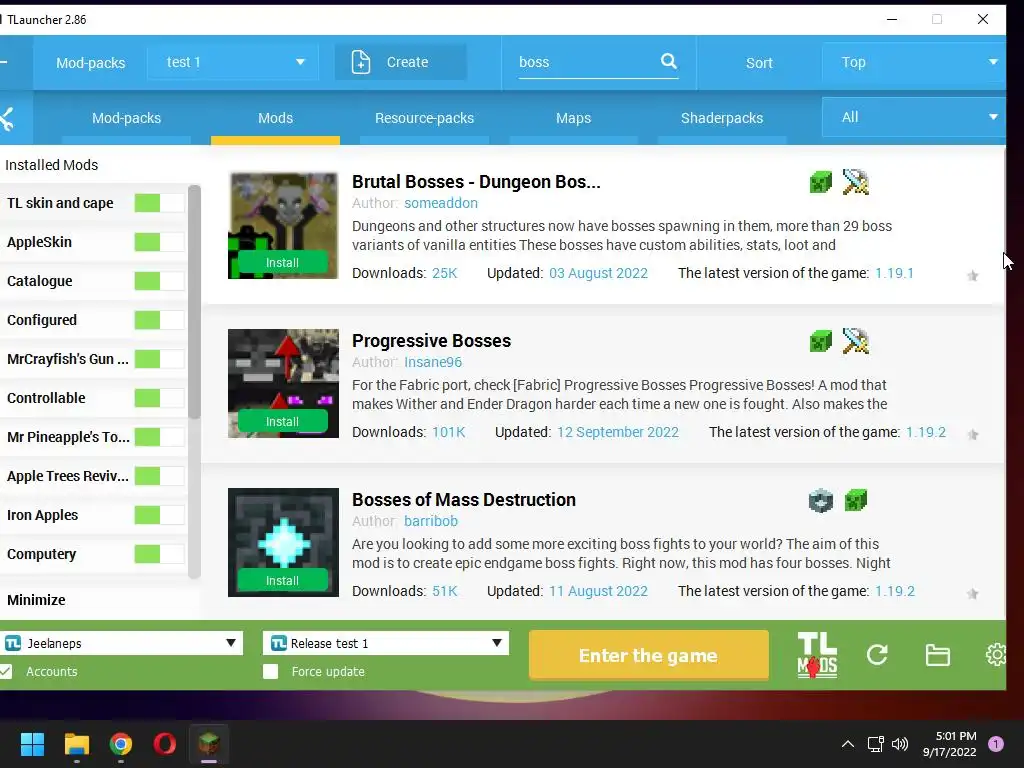Viewport: 1024px width, 768px height.
Task: Click the Create mod-pack document icon
Action: [x=360, y=62]
